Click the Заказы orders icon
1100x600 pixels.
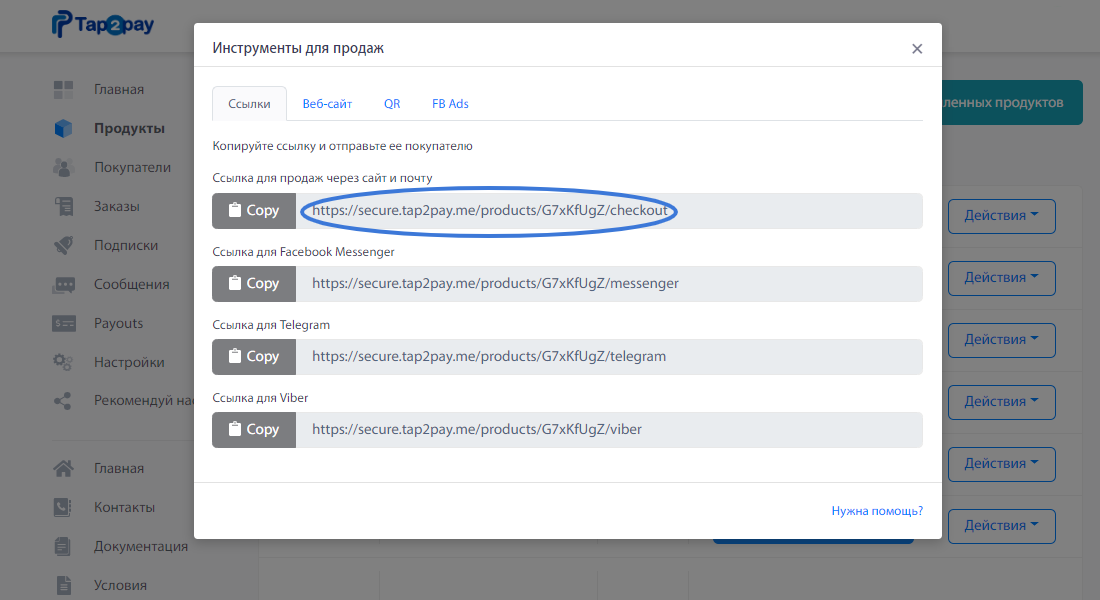[64, 207]
